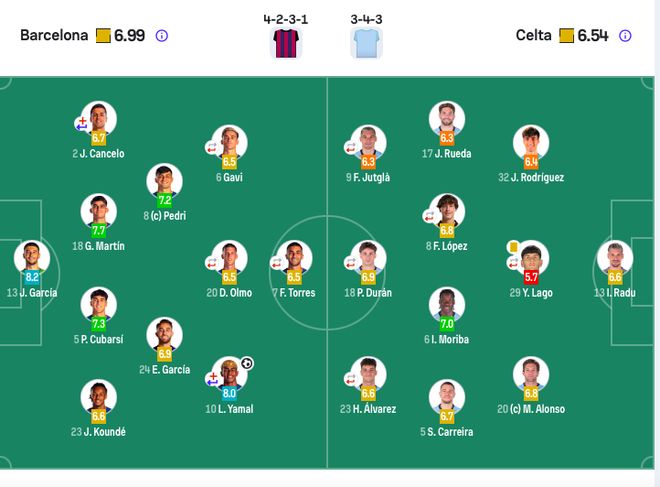Image resolution: width=660 pixels, height=487 pixels.
Task: Click the info icon beside Celta's rating
Action: pos(625,36)
